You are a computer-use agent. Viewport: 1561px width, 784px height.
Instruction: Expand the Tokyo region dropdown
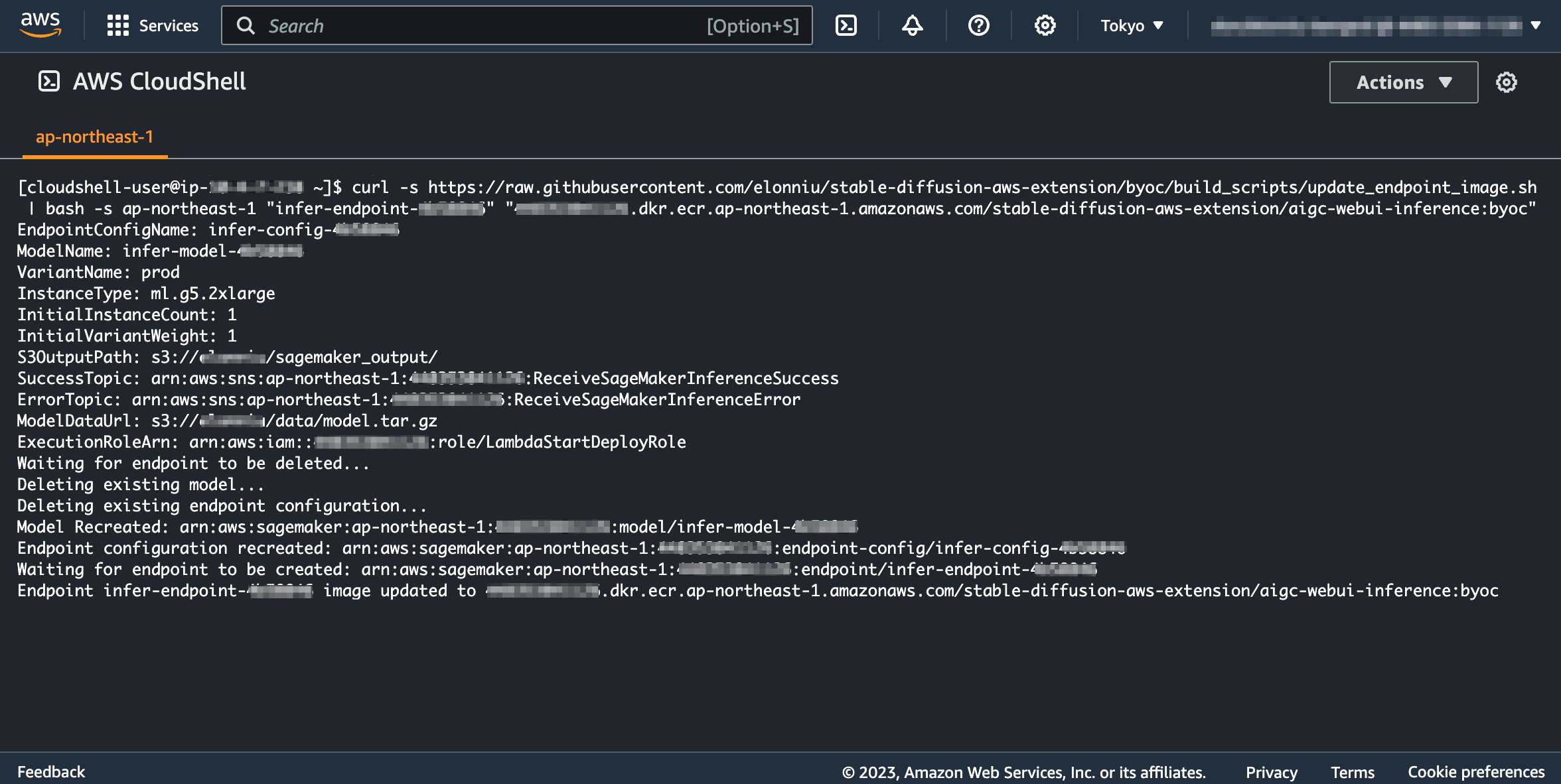pos(1132,26)
